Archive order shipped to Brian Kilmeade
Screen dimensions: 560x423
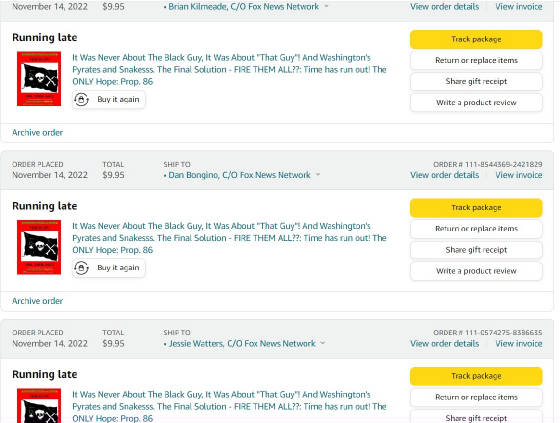[x=38, y=133]
